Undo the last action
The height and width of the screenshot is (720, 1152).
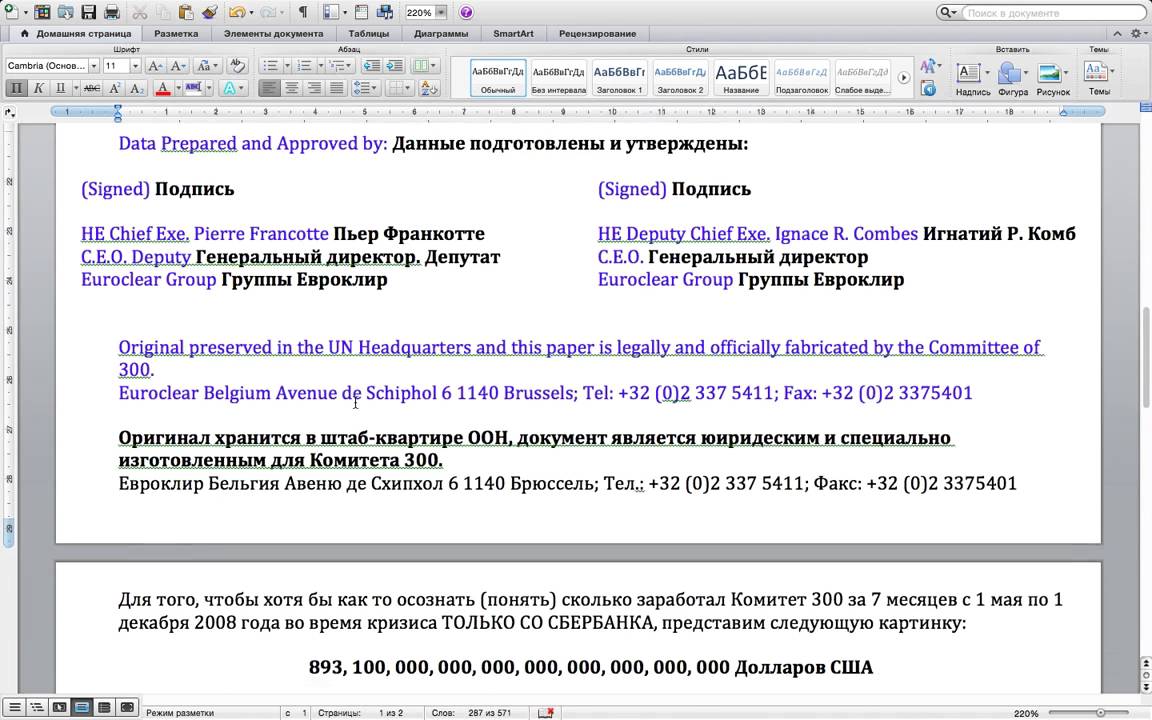[236, 12]
